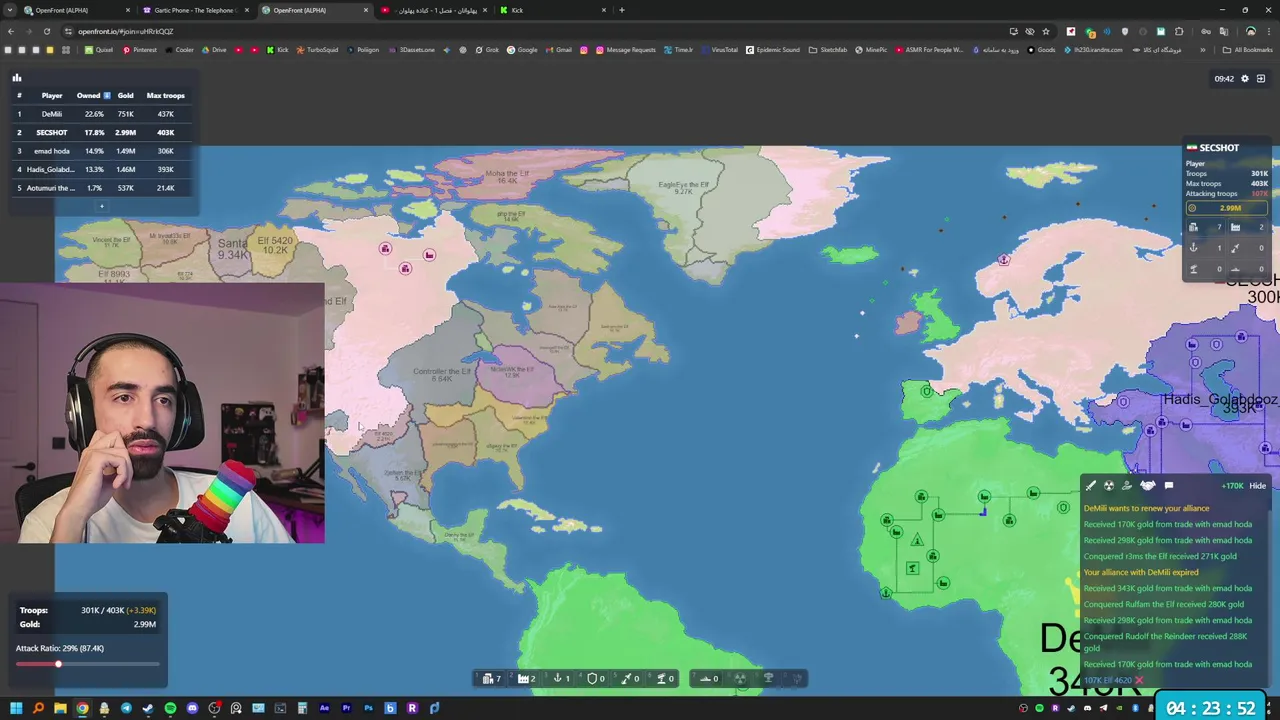Screen dimensions: 1280x720
Task: Toggle attack events filter sword icon
Action: click(x=1091, y=486)
